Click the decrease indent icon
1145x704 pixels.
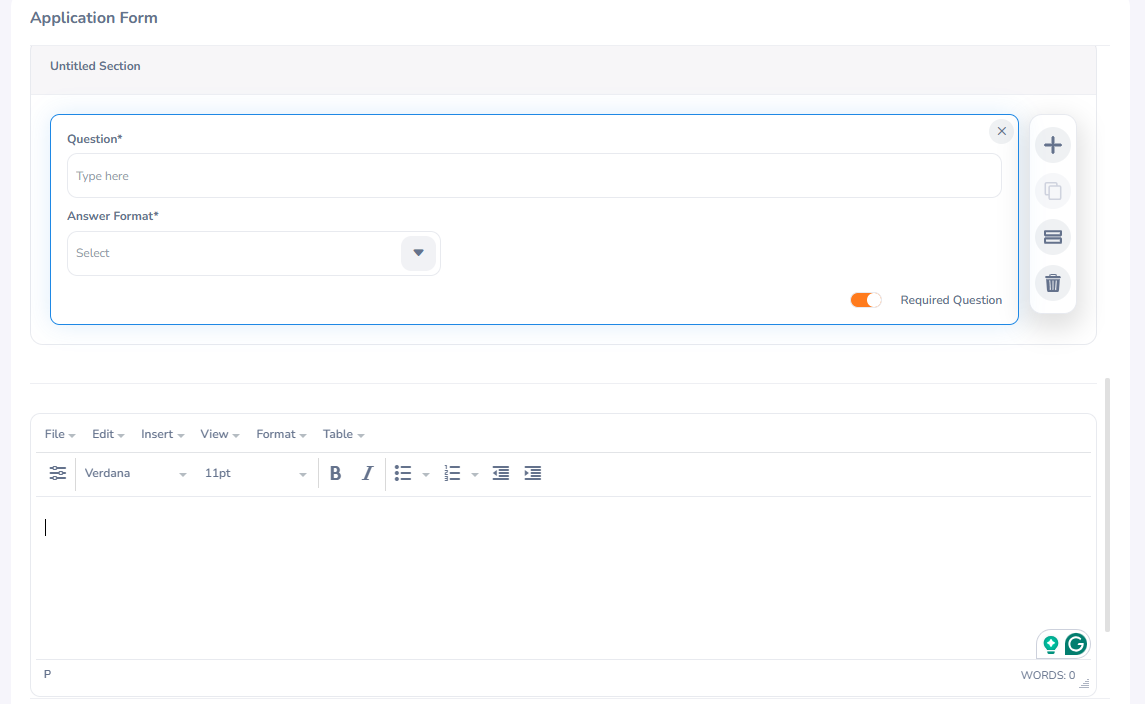[x=501, y=474]
